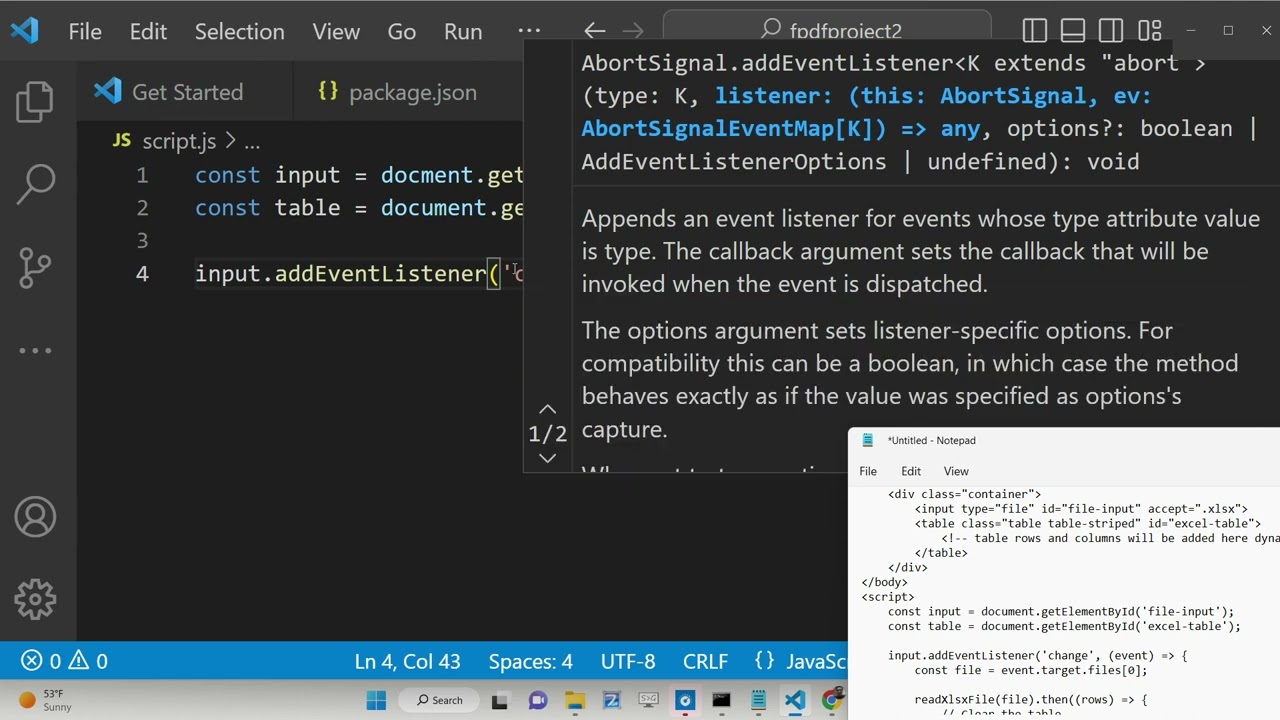Switch to the package.json tab
The width and height of the screenshot is (1280, 720).
coord(397,92)
